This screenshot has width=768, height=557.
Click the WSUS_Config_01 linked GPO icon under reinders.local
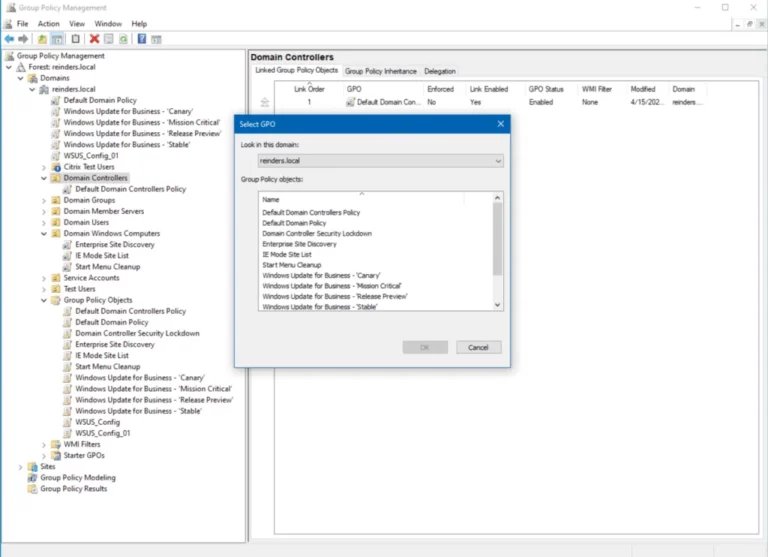coord(56,156)
